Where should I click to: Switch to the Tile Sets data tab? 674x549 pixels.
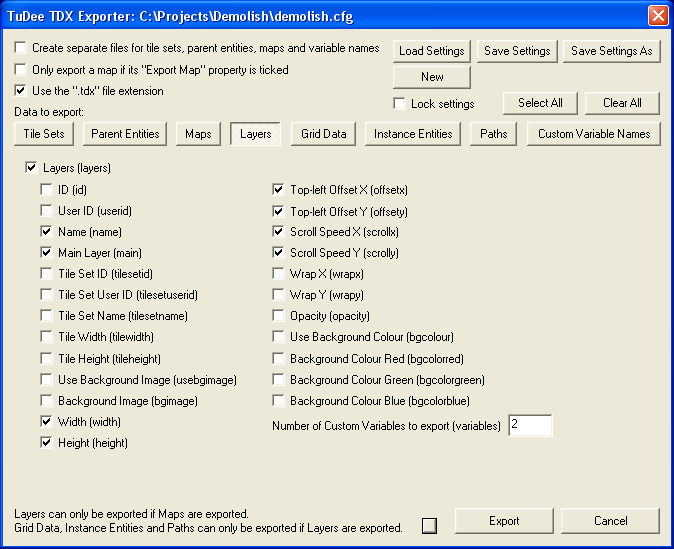(x=44, y=134)
